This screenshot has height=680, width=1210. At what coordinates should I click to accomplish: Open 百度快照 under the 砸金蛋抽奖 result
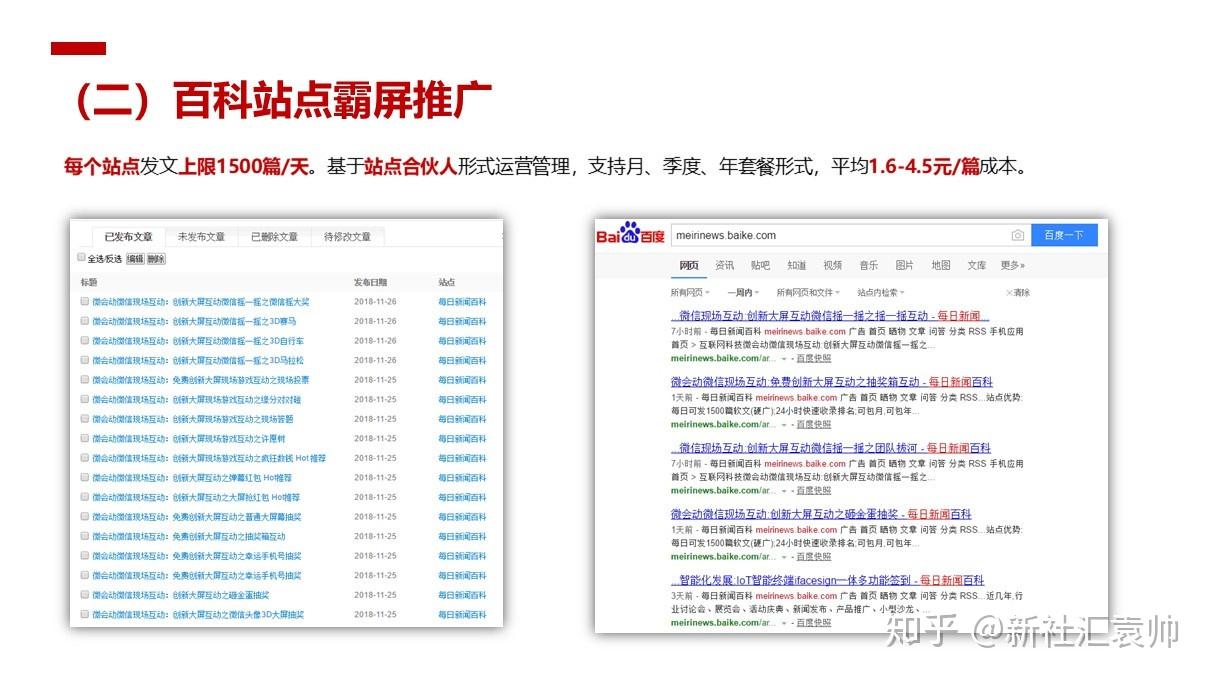tap(813, 556)
